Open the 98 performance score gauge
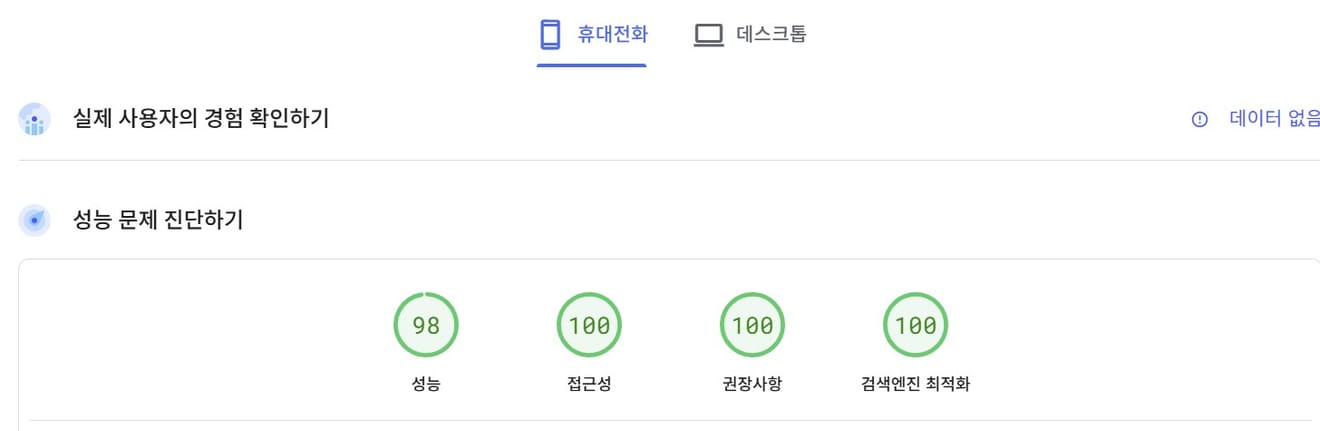Viewport: 1320px width, 431px height. tap(426, 325)
